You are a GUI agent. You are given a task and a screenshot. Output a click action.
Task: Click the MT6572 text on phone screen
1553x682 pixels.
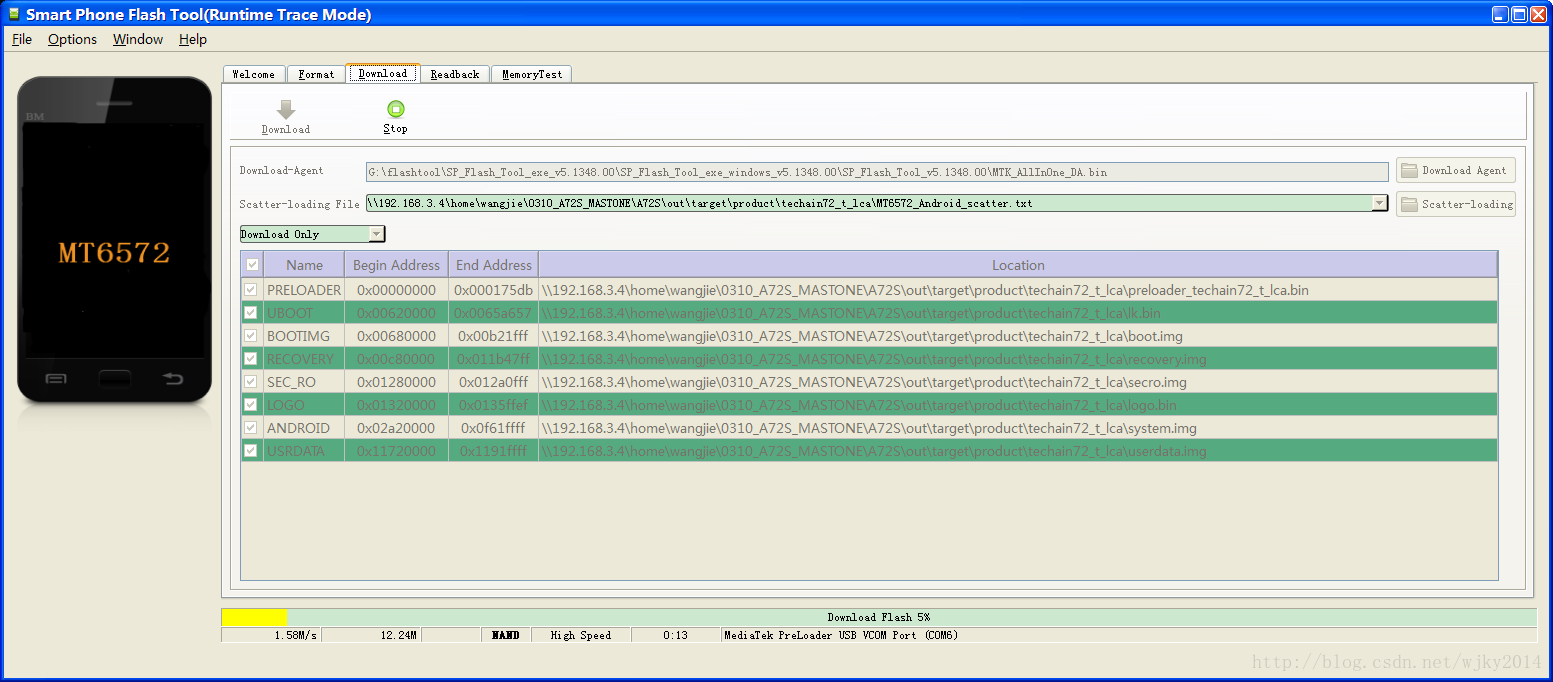pos(114,253)
